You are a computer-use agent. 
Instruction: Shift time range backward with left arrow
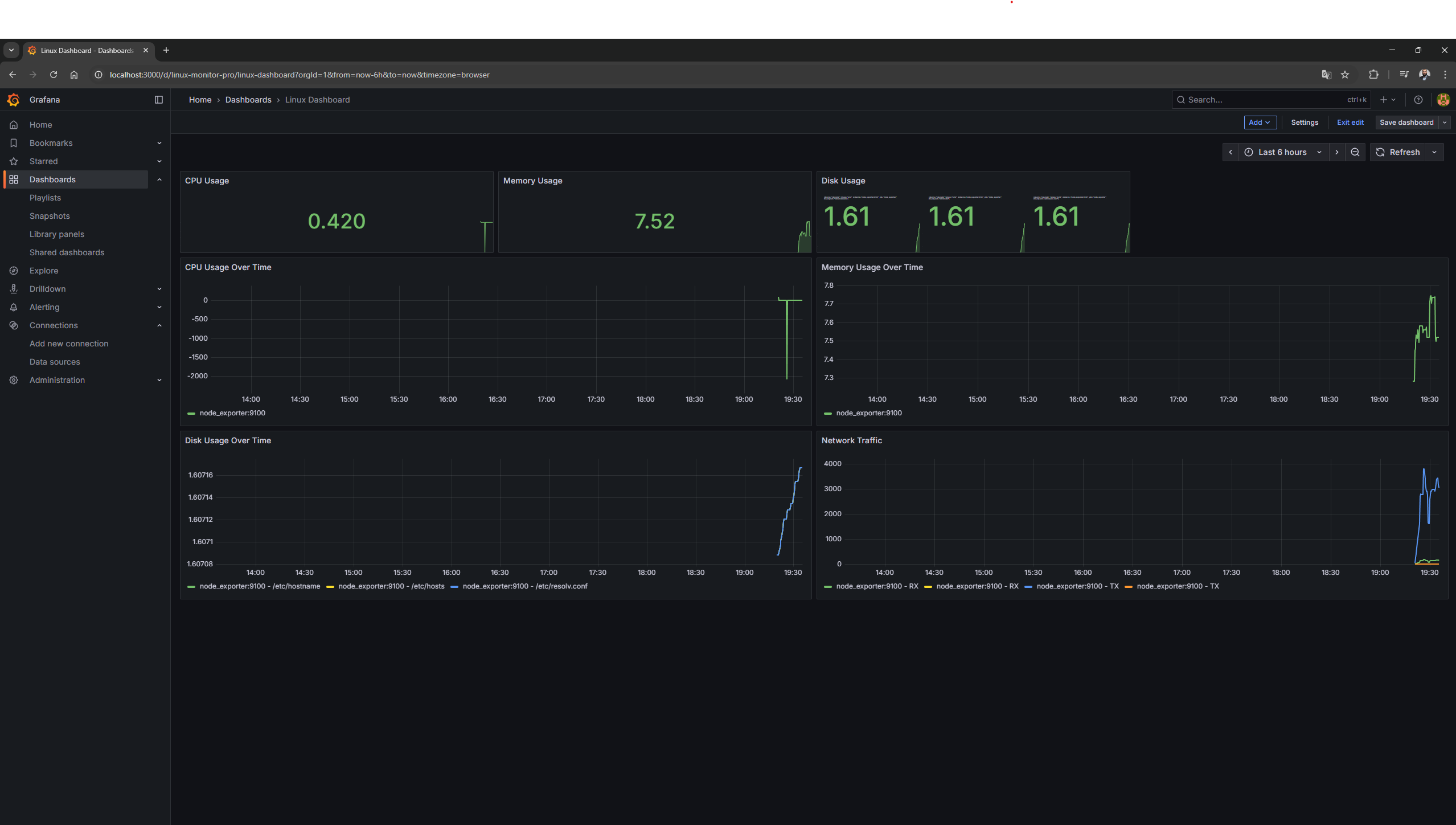pyautogui.click(x=1231, y=152)
